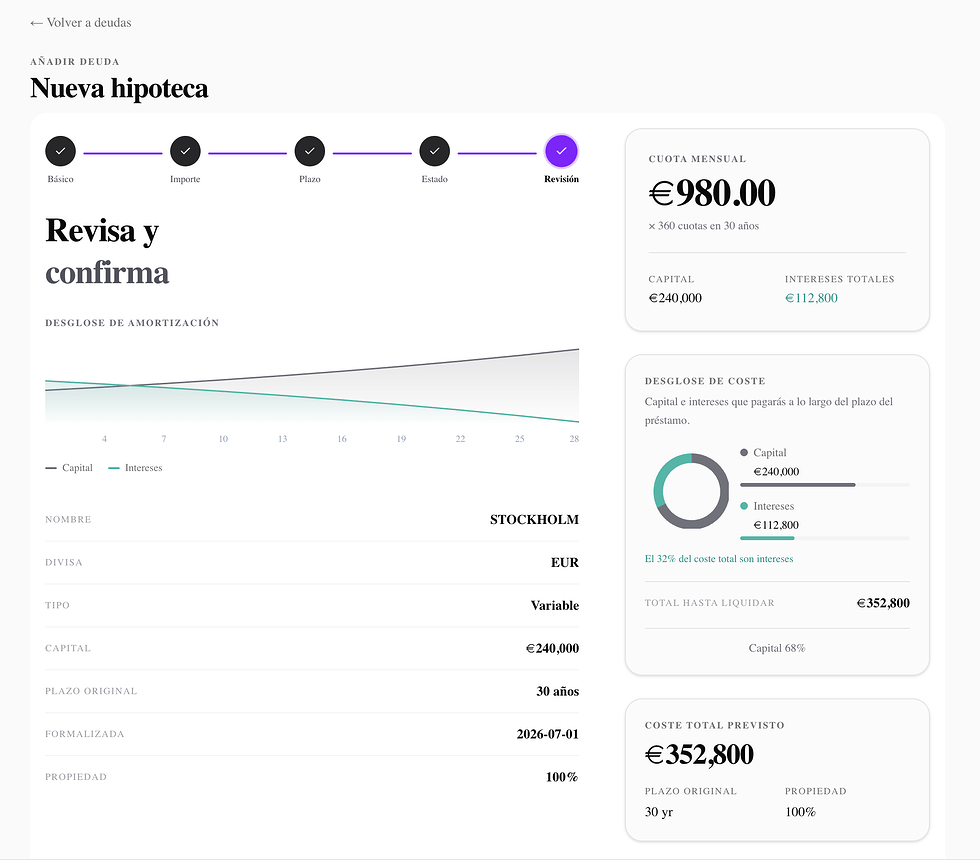The width and height of the screenshot is (980, 860).
Task: Click the Capital gray progress bar
Action: tap(798, 485)
